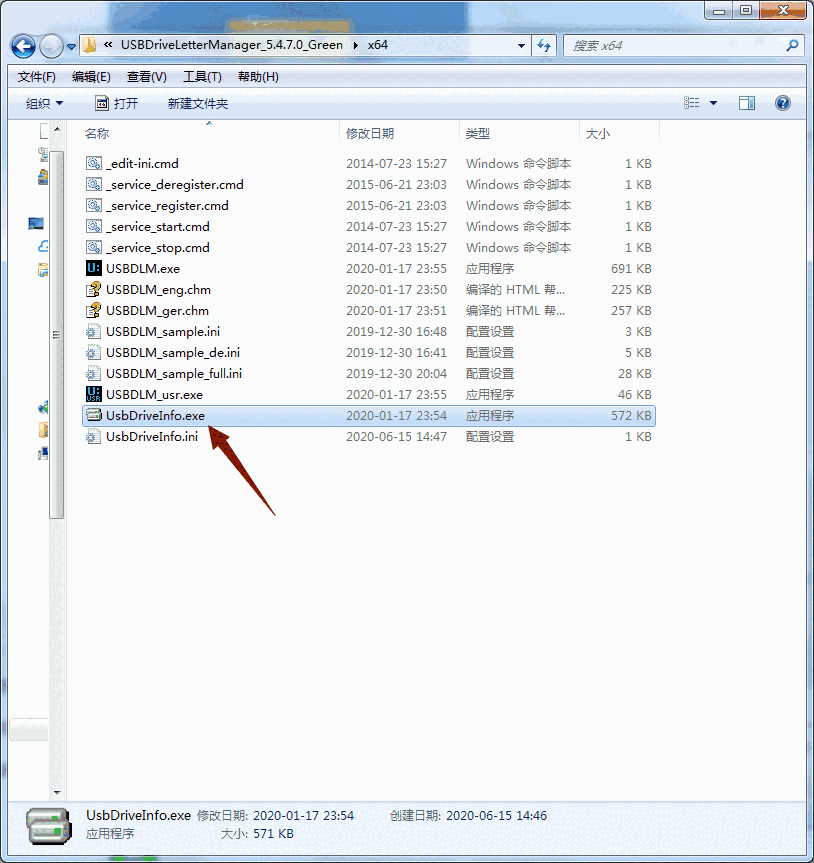814x863 pixels.
Task: Click the back navigation arrow
Action: pyautogui.click(x=22, y=46)
